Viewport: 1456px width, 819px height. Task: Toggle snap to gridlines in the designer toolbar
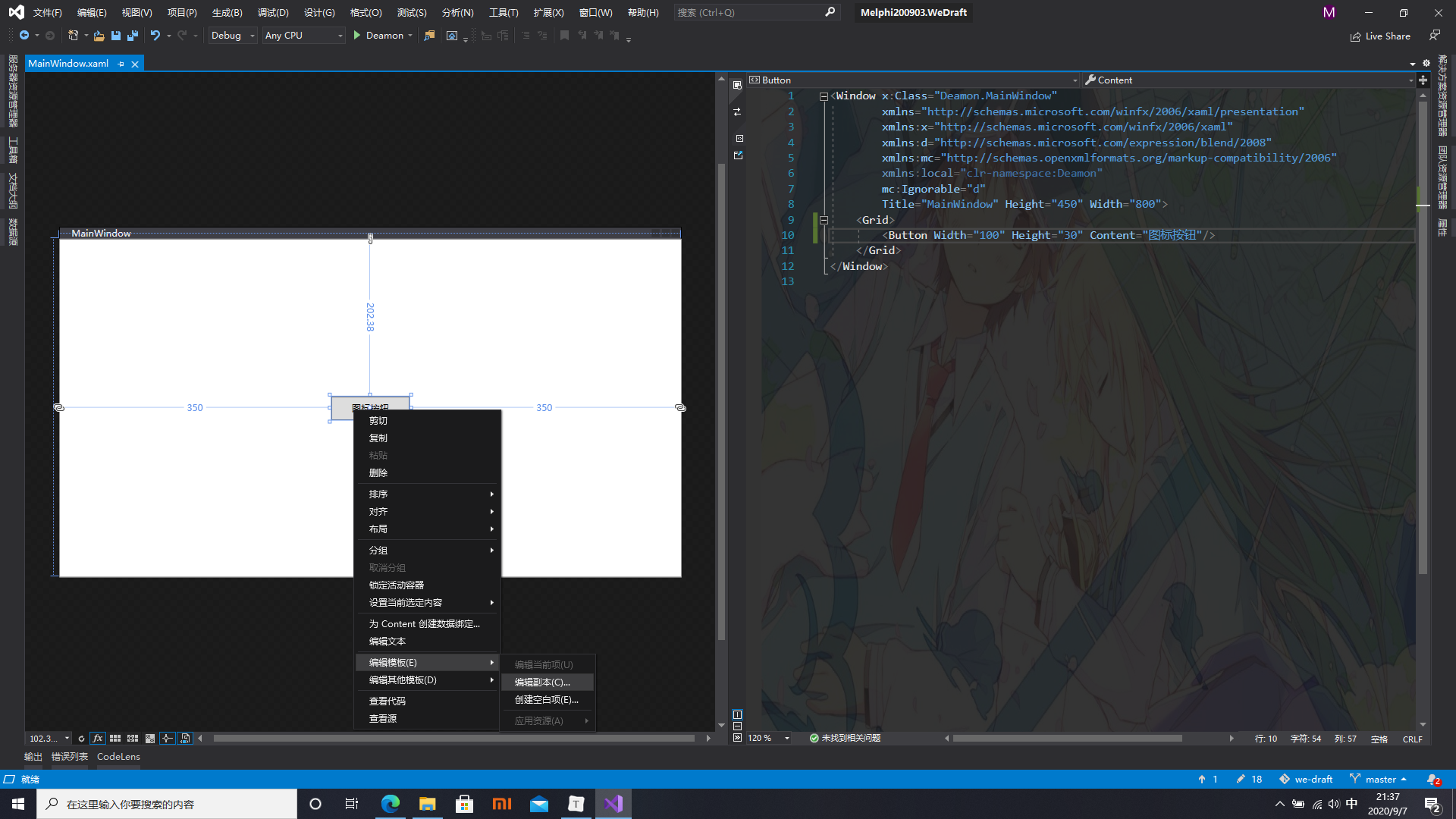(133, 738)
